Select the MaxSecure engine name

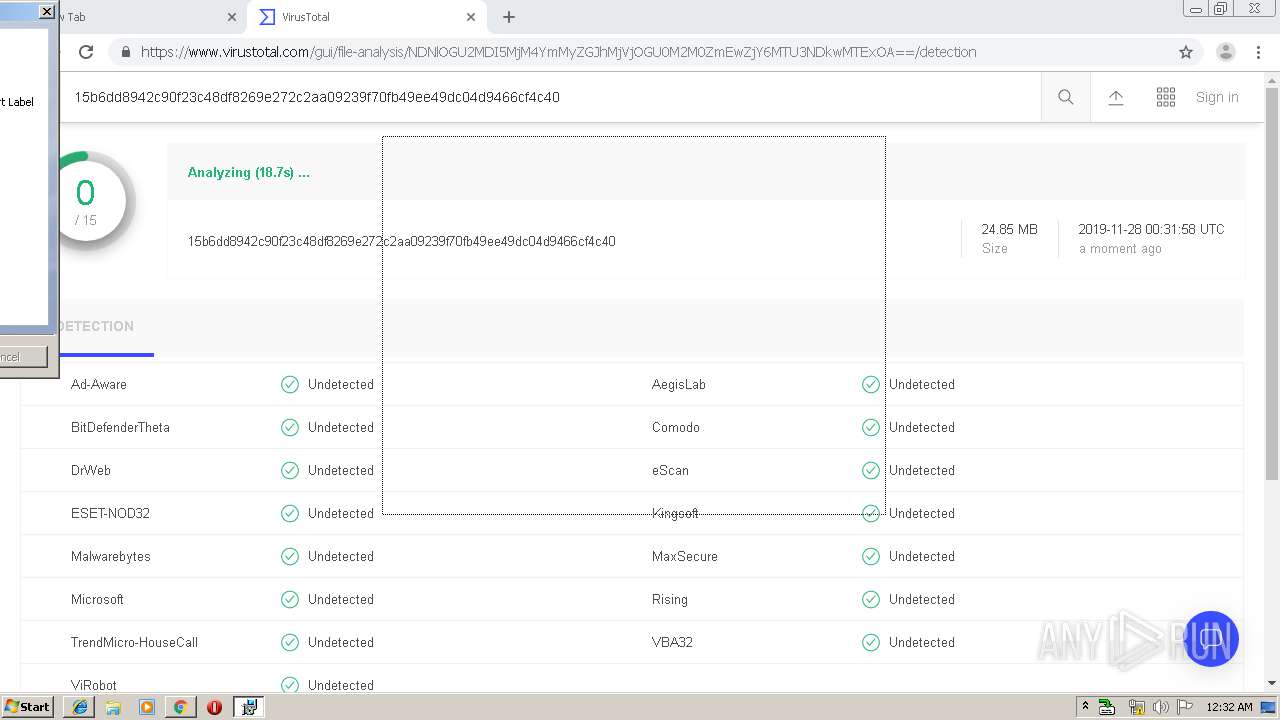pyautogui.click(x=685, y=556)
